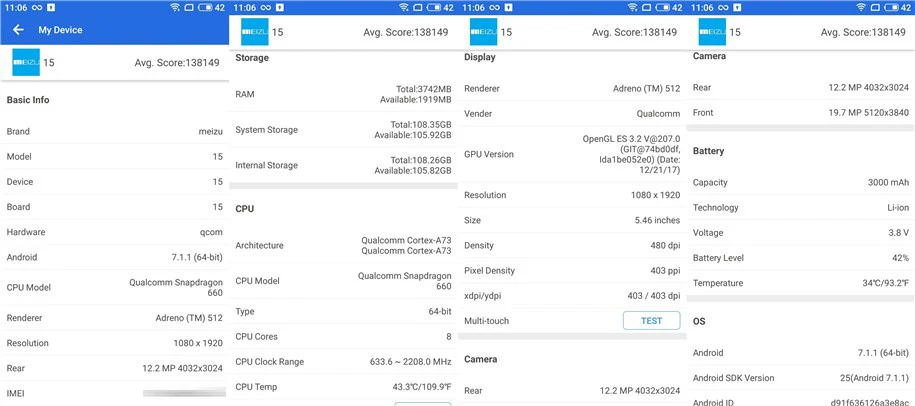Screen dimensions: 915x406
Task: Select the Type 64-bit value
Action: (x=440, y=312)
